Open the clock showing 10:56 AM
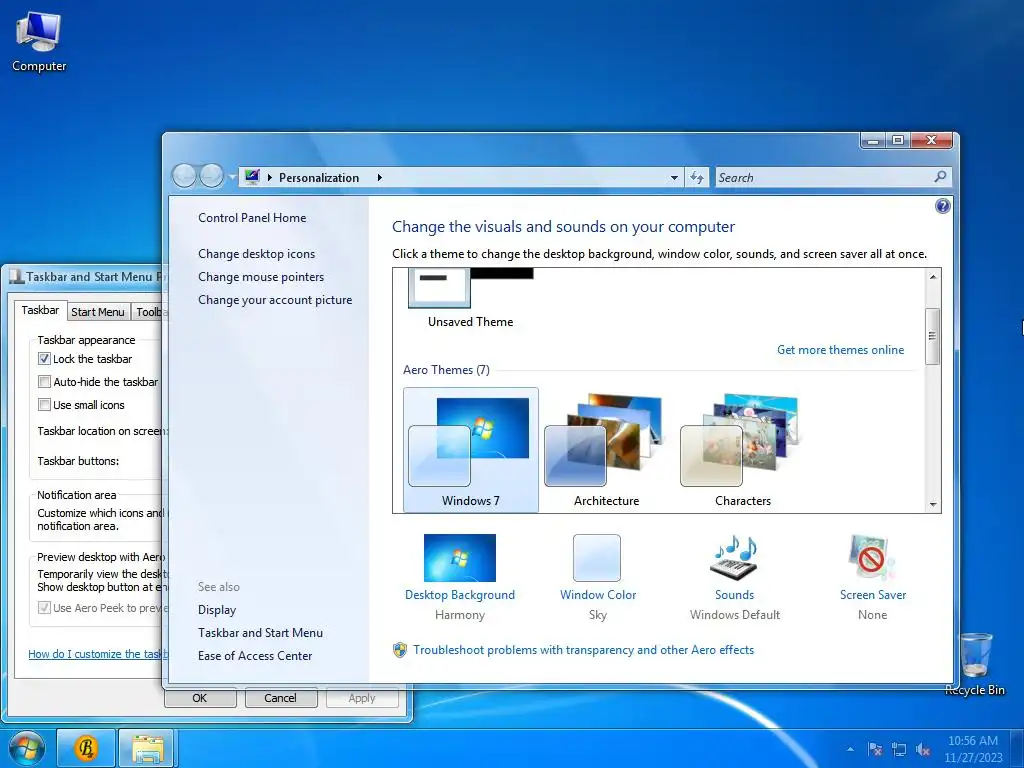The image size is (1024, 768). [x=973, y=749]
